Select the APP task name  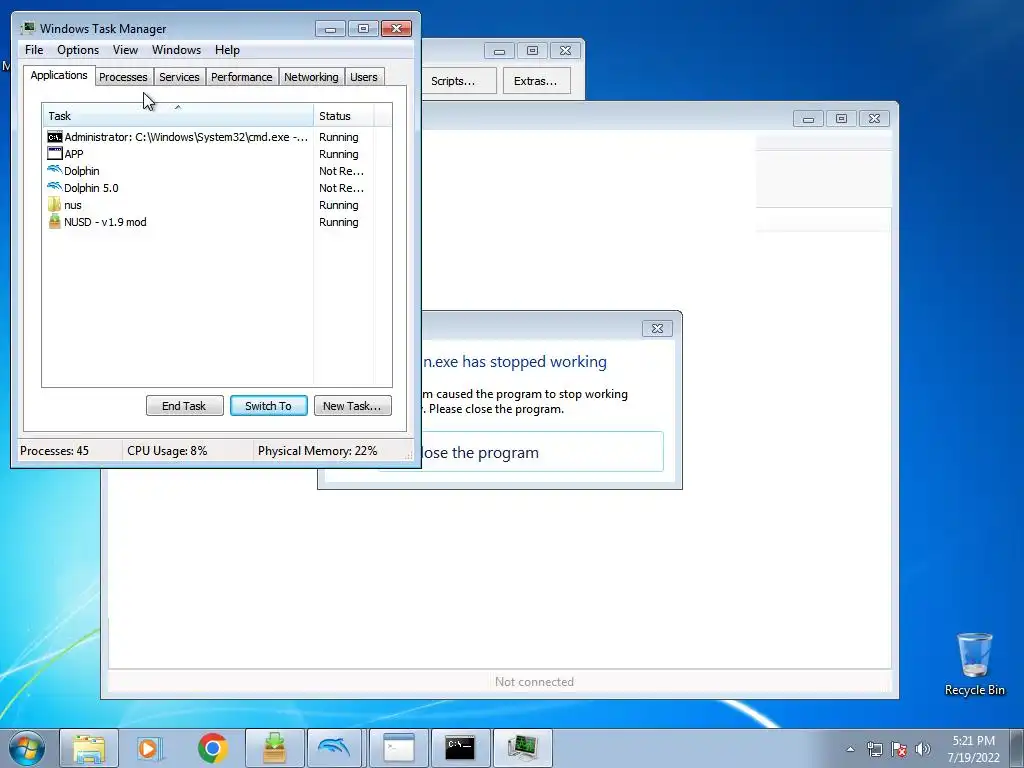pos(74,154)
